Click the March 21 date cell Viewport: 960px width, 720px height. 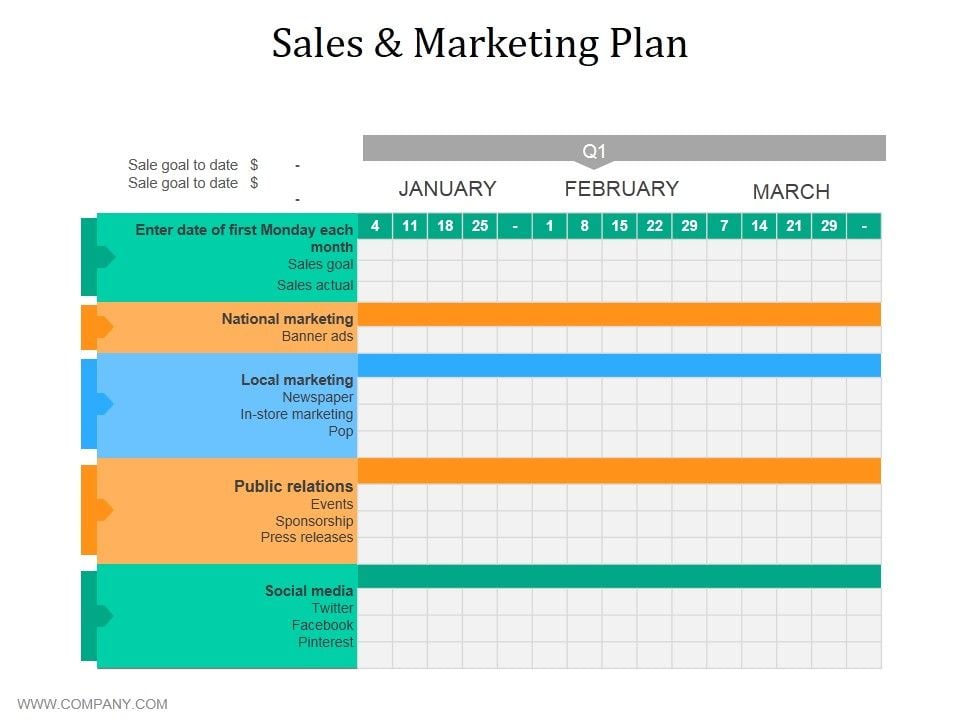point(794,226)
